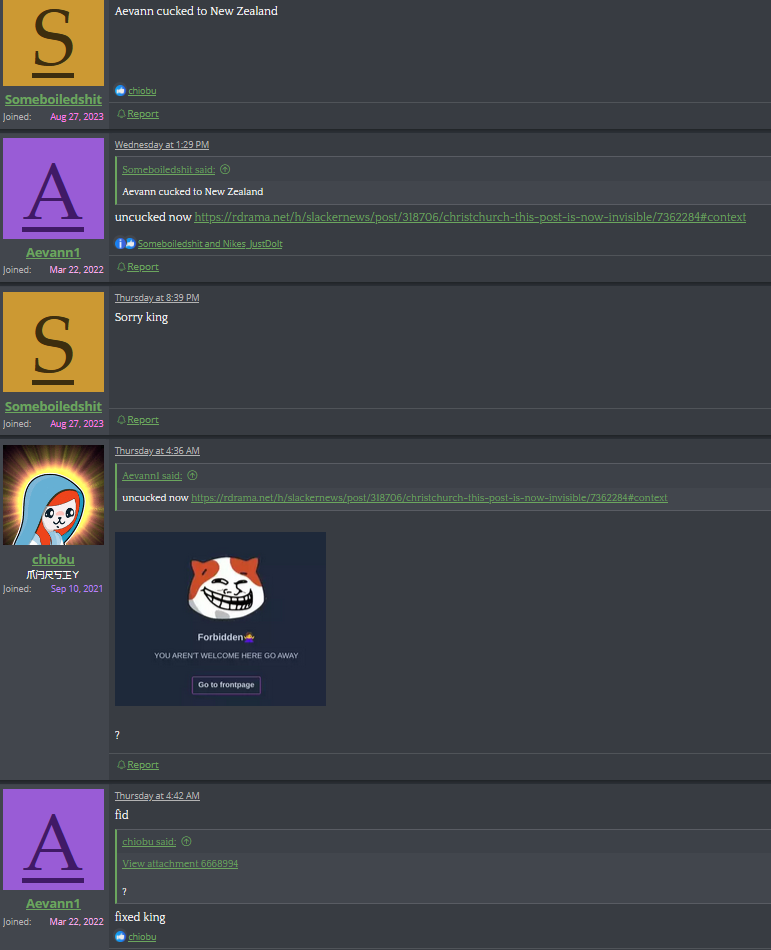Viewport: 771px width, 950px height.
Task: Click the like reaction icon beside first chiobu
Action: tap(120, 90)
